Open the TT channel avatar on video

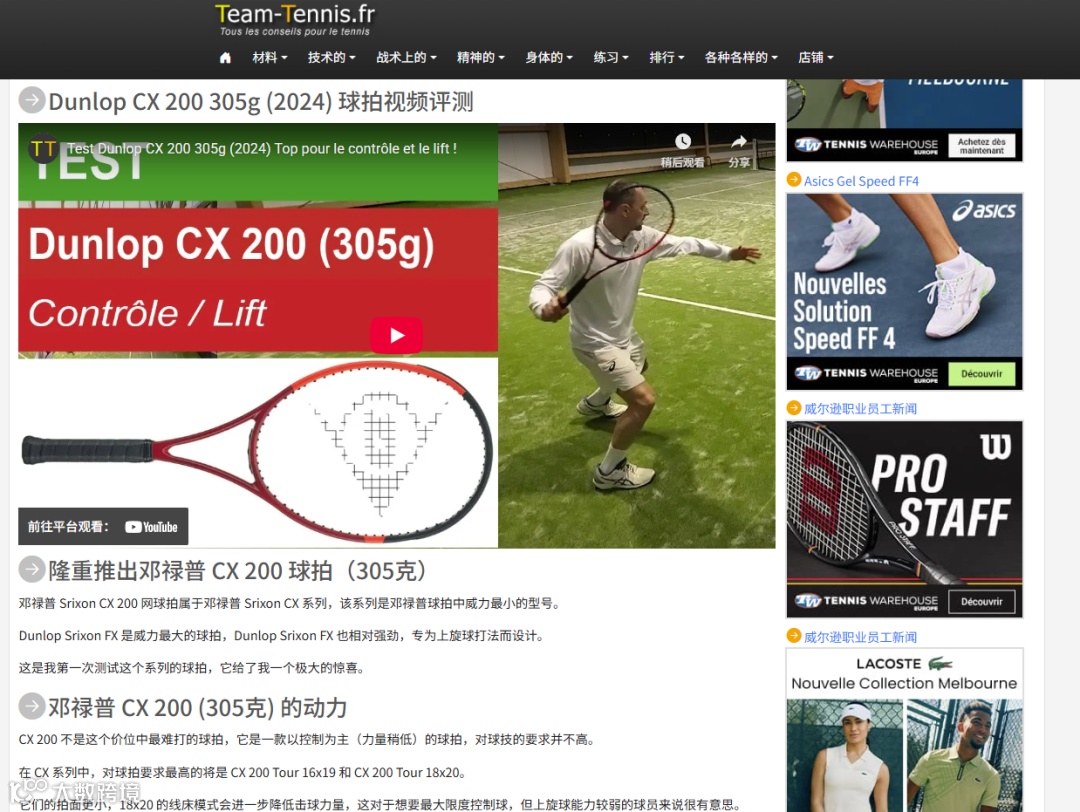coord(43,148)
